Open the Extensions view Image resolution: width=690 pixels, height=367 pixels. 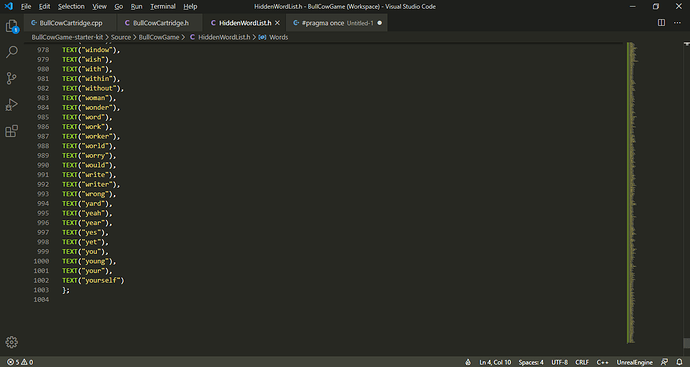(x=11, y=131)
